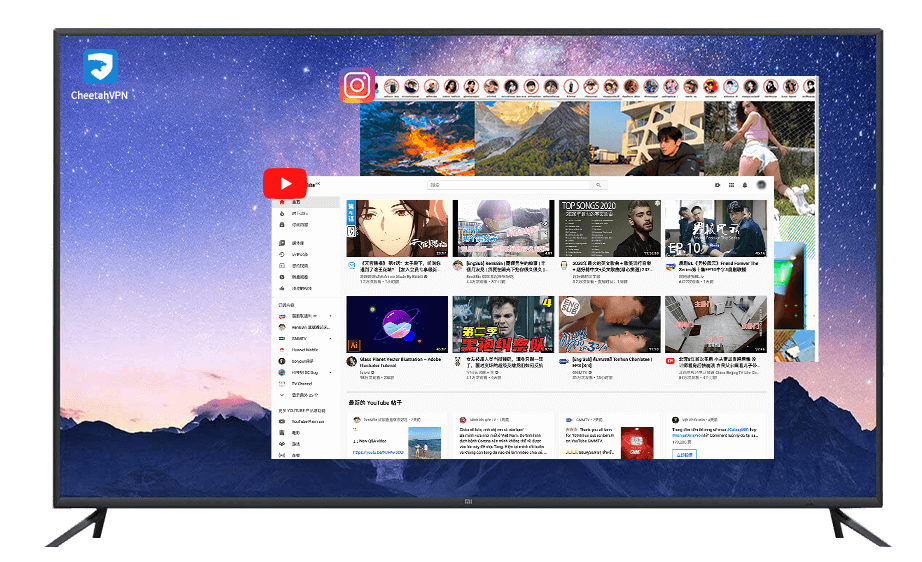Open the CheetahVPN app icon
This screenshot has width=922, height=562.
(x=100, y=66)
